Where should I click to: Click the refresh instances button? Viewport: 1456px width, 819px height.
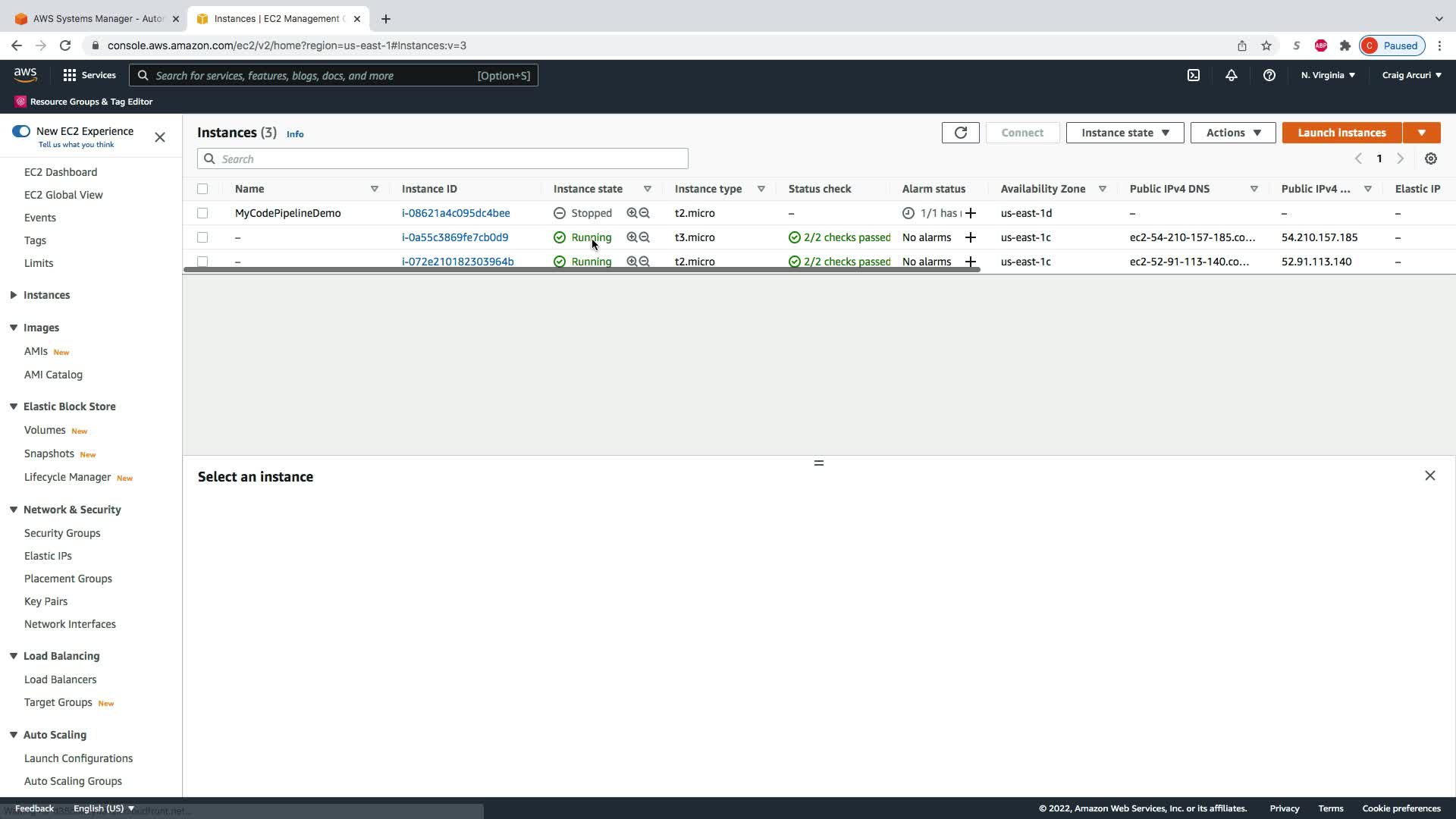click(960, 133)
